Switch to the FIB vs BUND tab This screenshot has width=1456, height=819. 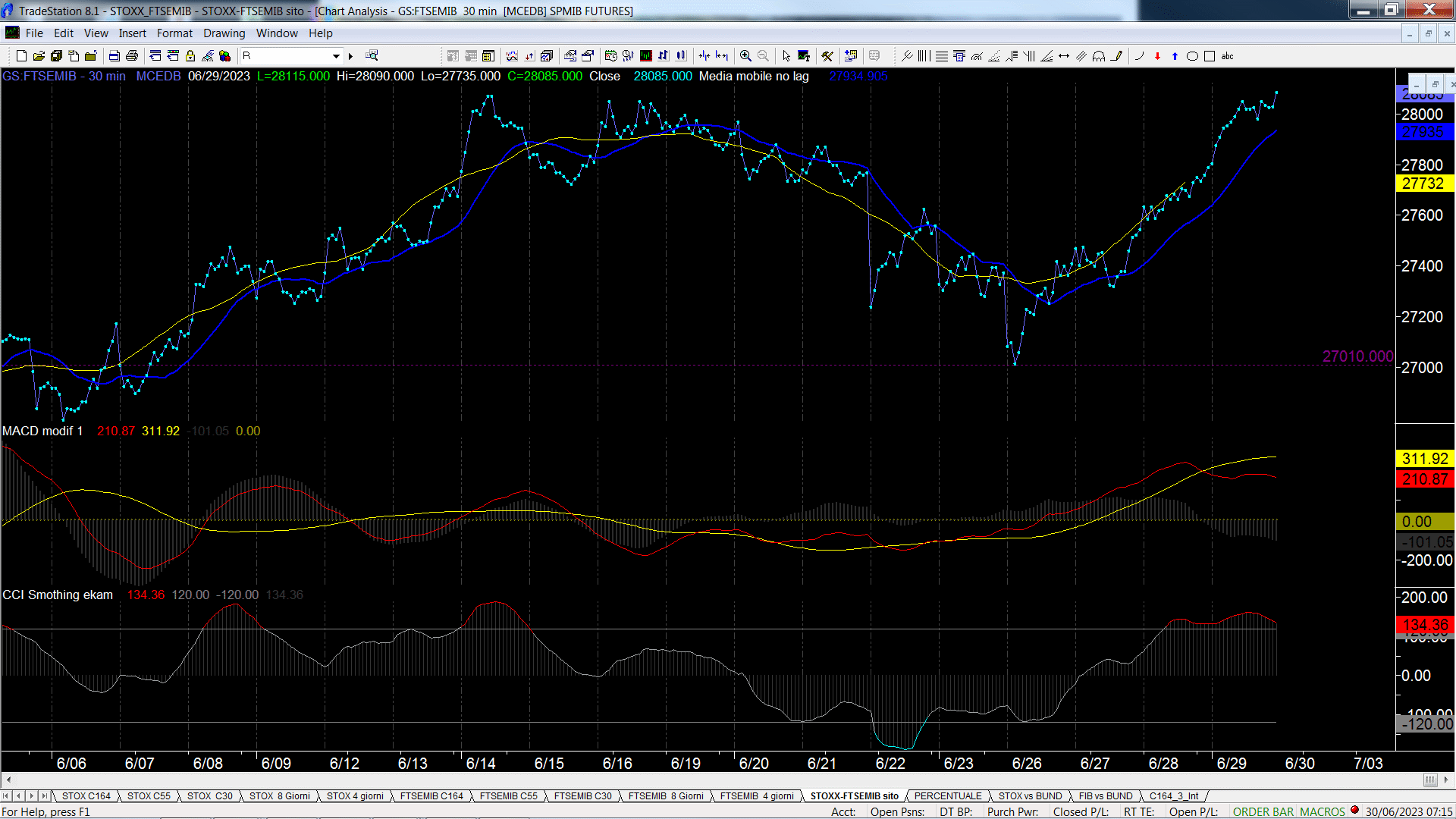point(1105,795)
